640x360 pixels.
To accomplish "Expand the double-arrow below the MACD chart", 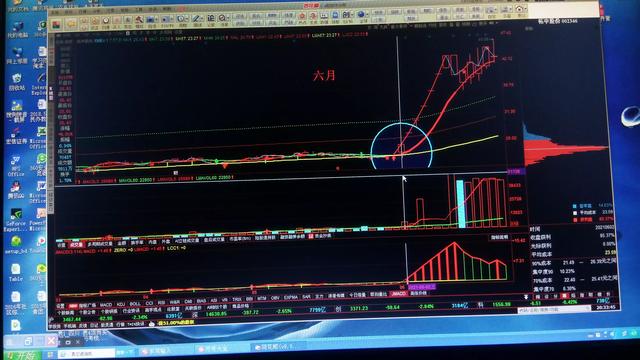I will point(526,297).
